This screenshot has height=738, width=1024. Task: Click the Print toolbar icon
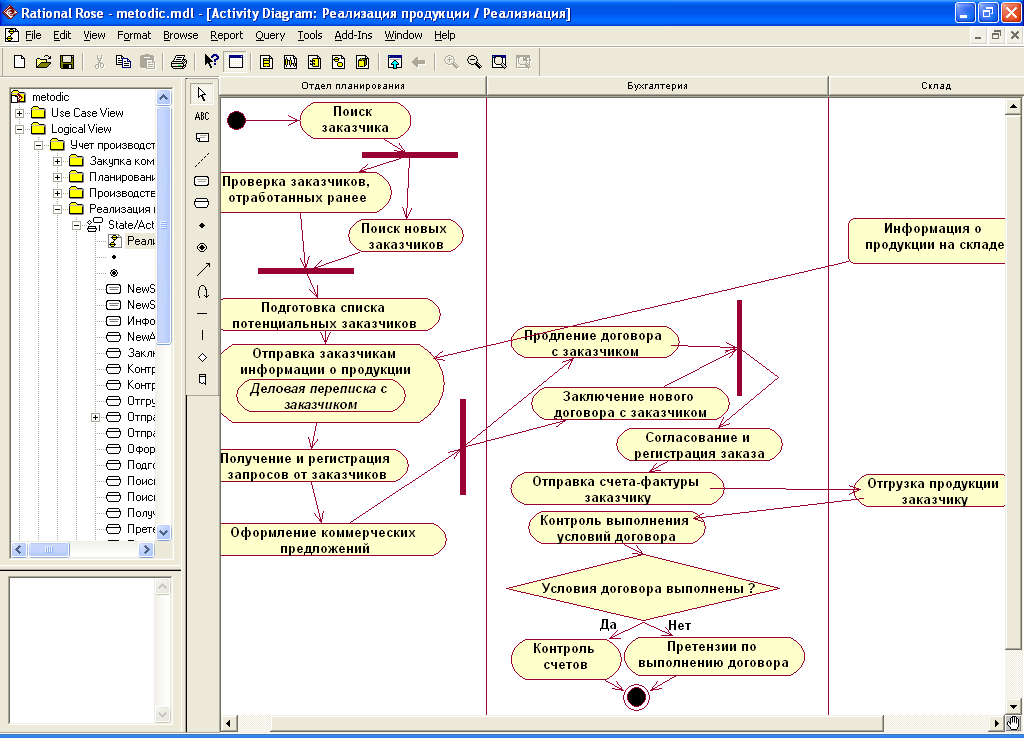178,62
